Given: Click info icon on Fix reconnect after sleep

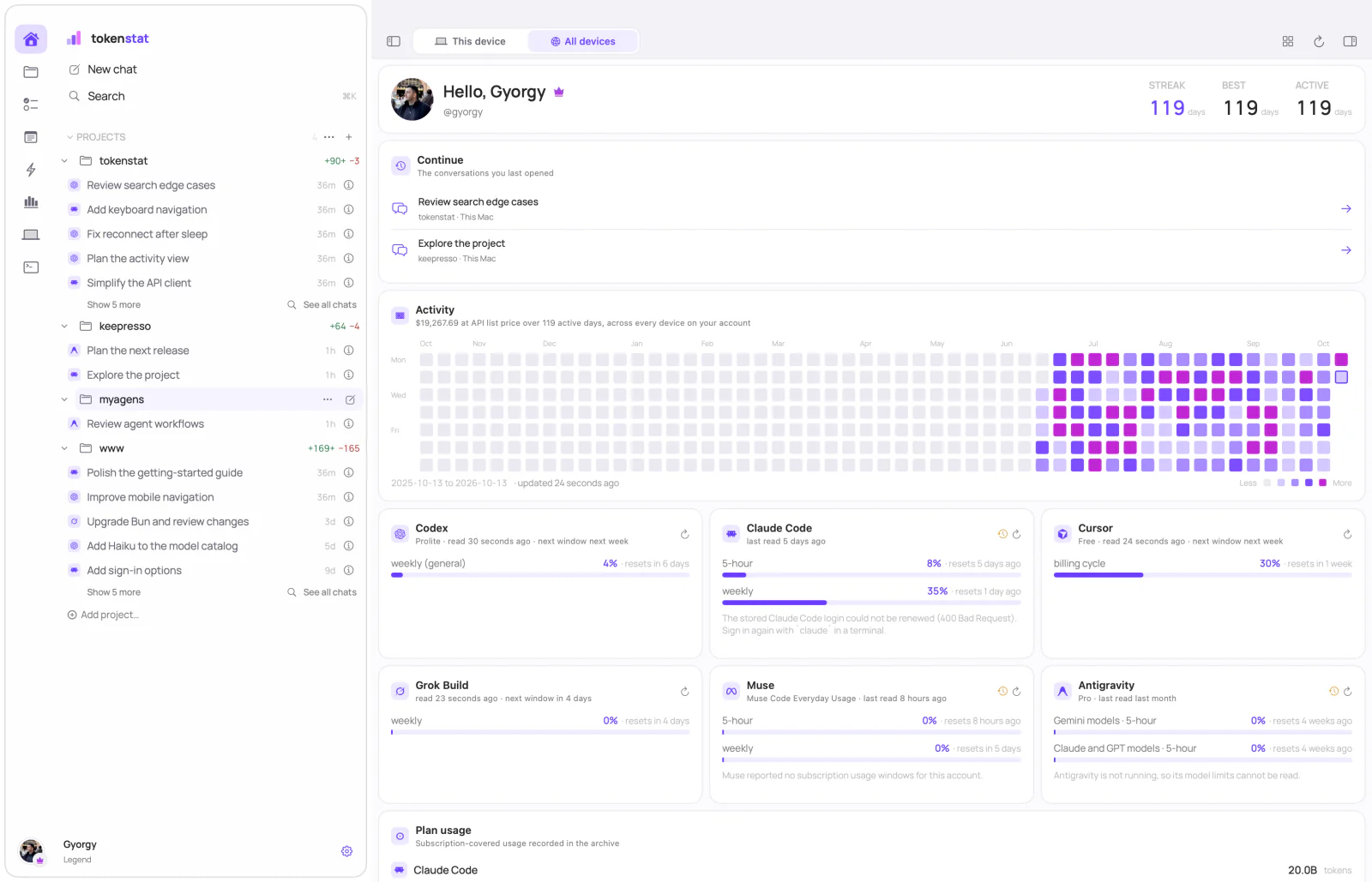Looking at the screenshot, I should tap(349, 234).
